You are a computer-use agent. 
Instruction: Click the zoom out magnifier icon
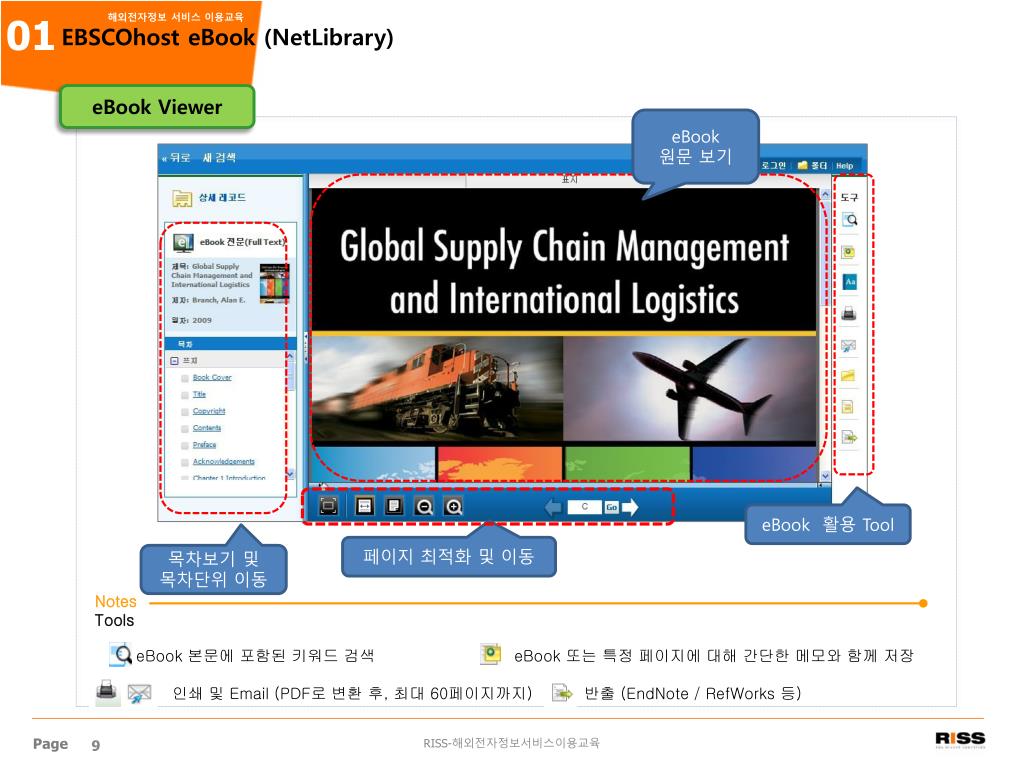424,506
